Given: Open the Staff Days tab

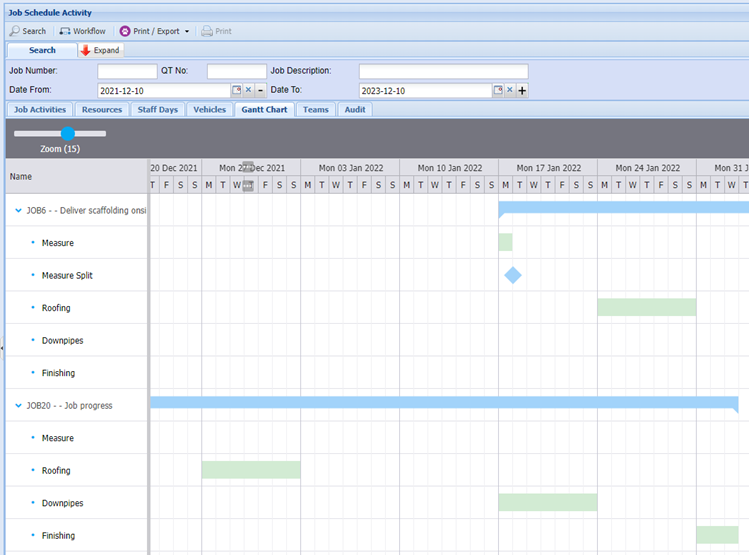Looking at the screenshot, I should (x=158, y=110).
